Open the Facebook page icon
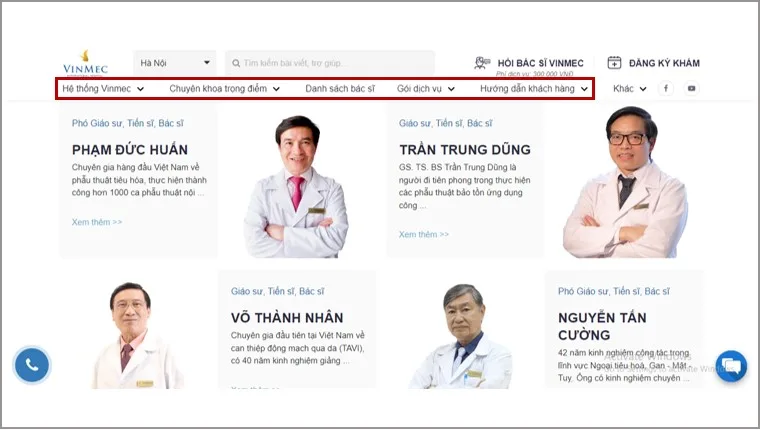760x430 pixels. pyautogui.click(x=665, y=88)
